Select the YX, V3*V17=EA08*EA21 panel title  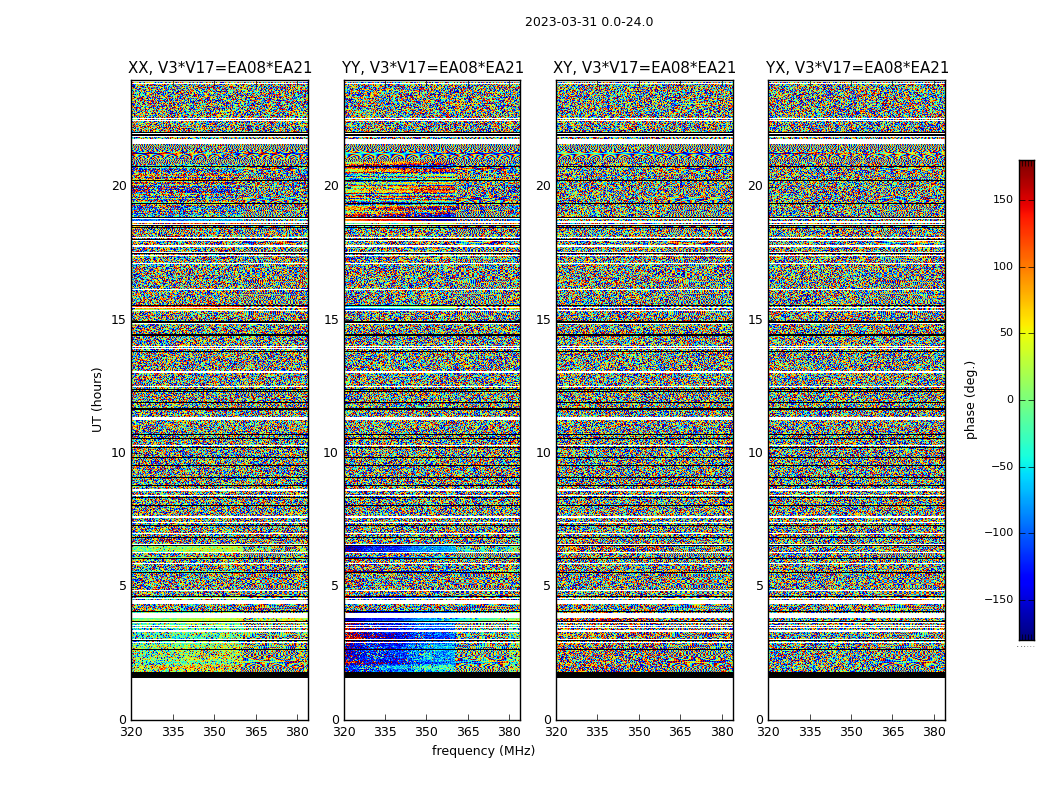click(857, 68)
